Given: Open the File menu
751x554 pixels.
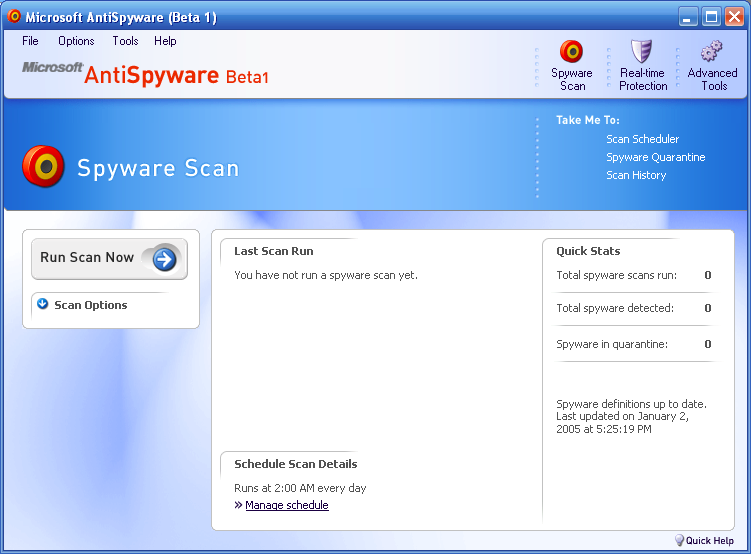Looking at the screenshot, I should [30, 41].
